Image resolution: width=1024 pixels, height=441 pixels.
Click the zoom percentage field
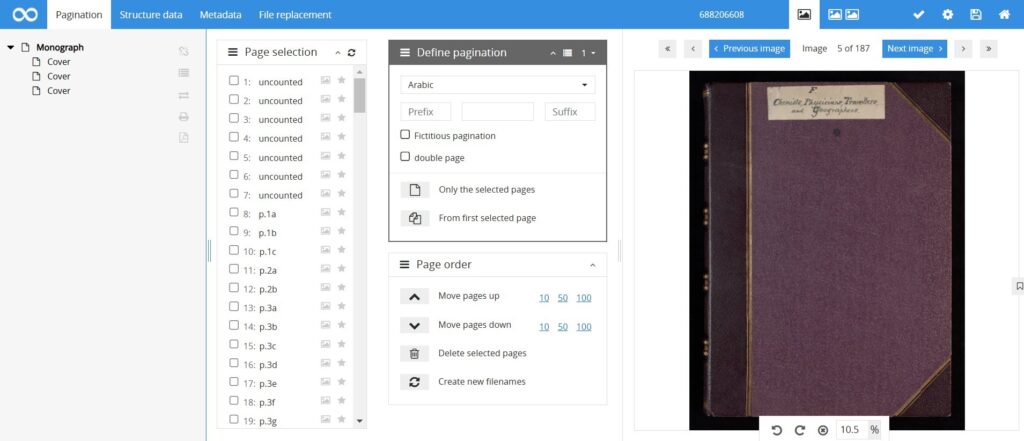tap(851, 430)
